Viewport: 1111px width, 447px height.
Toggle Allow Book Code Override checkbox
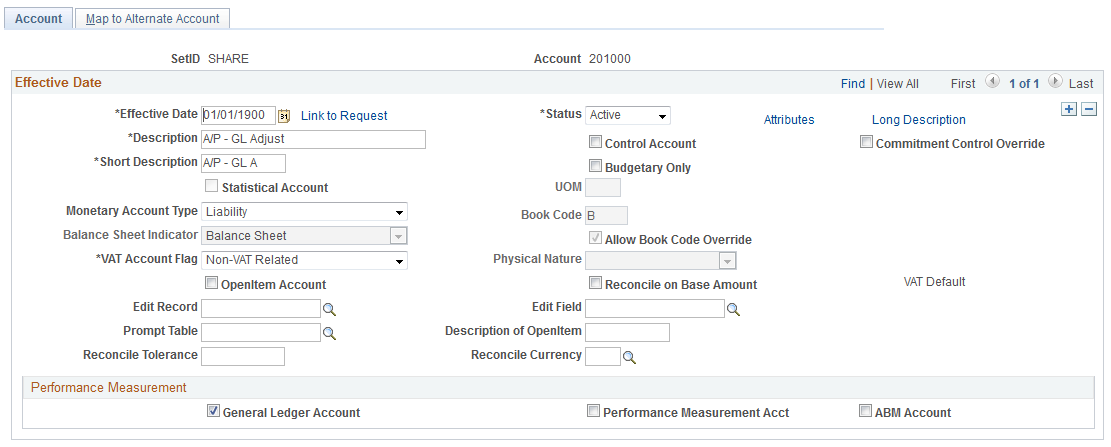click(x=595, y=238)
